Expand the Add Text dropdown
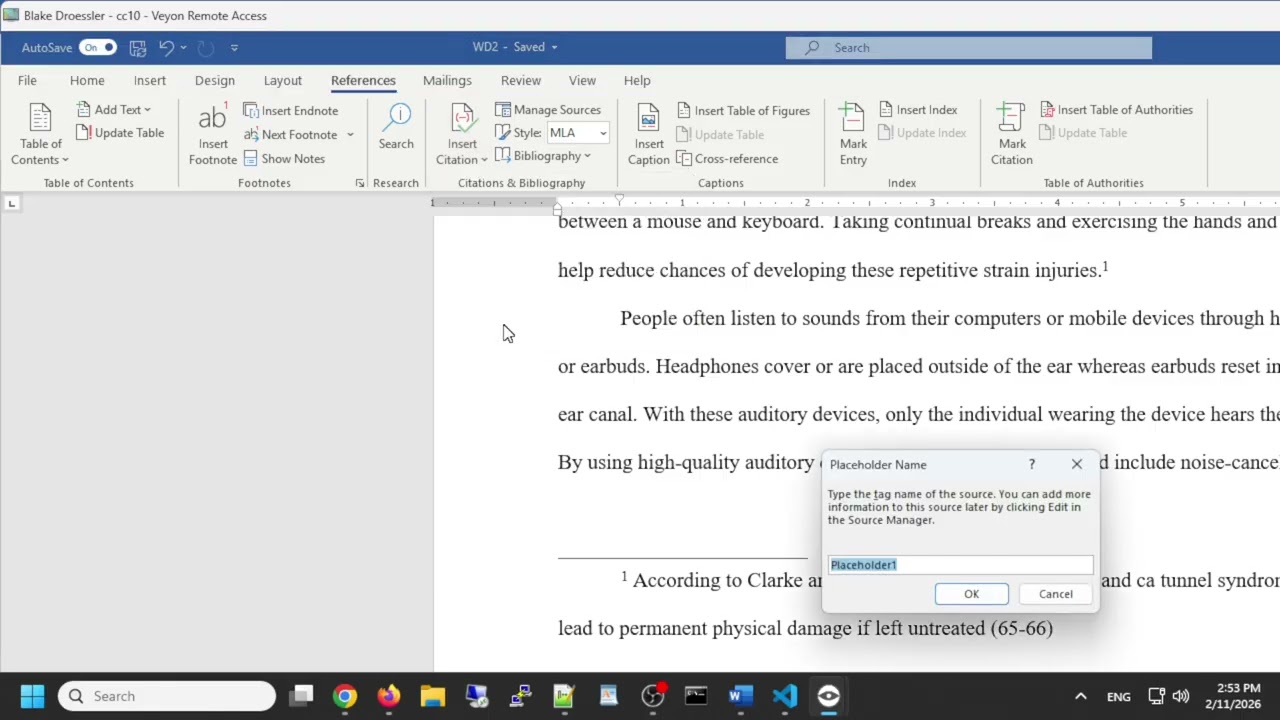1280x720 pixels. [114, 110]
